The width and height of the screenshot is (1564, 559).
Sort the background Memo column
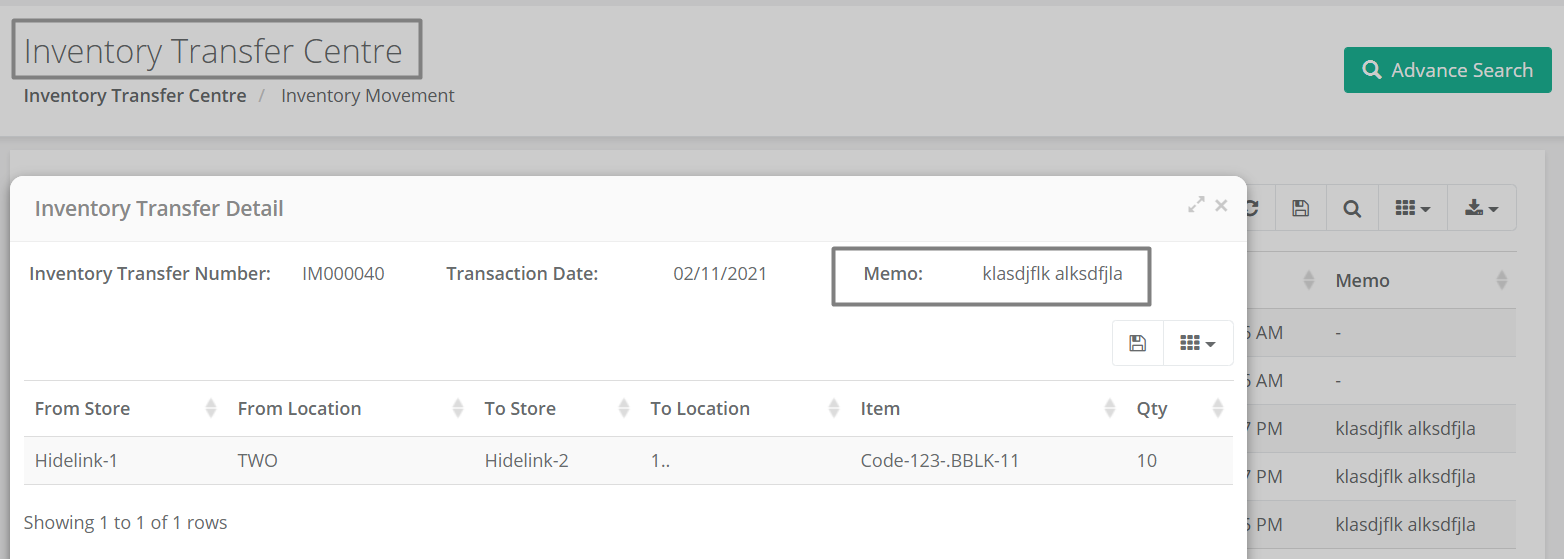(x=1420, y=280)
